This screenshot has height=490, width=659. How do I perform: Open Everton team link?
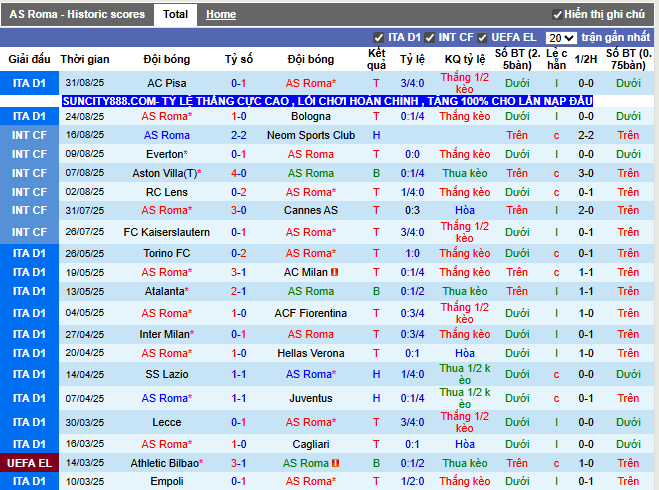click(166, 154)
